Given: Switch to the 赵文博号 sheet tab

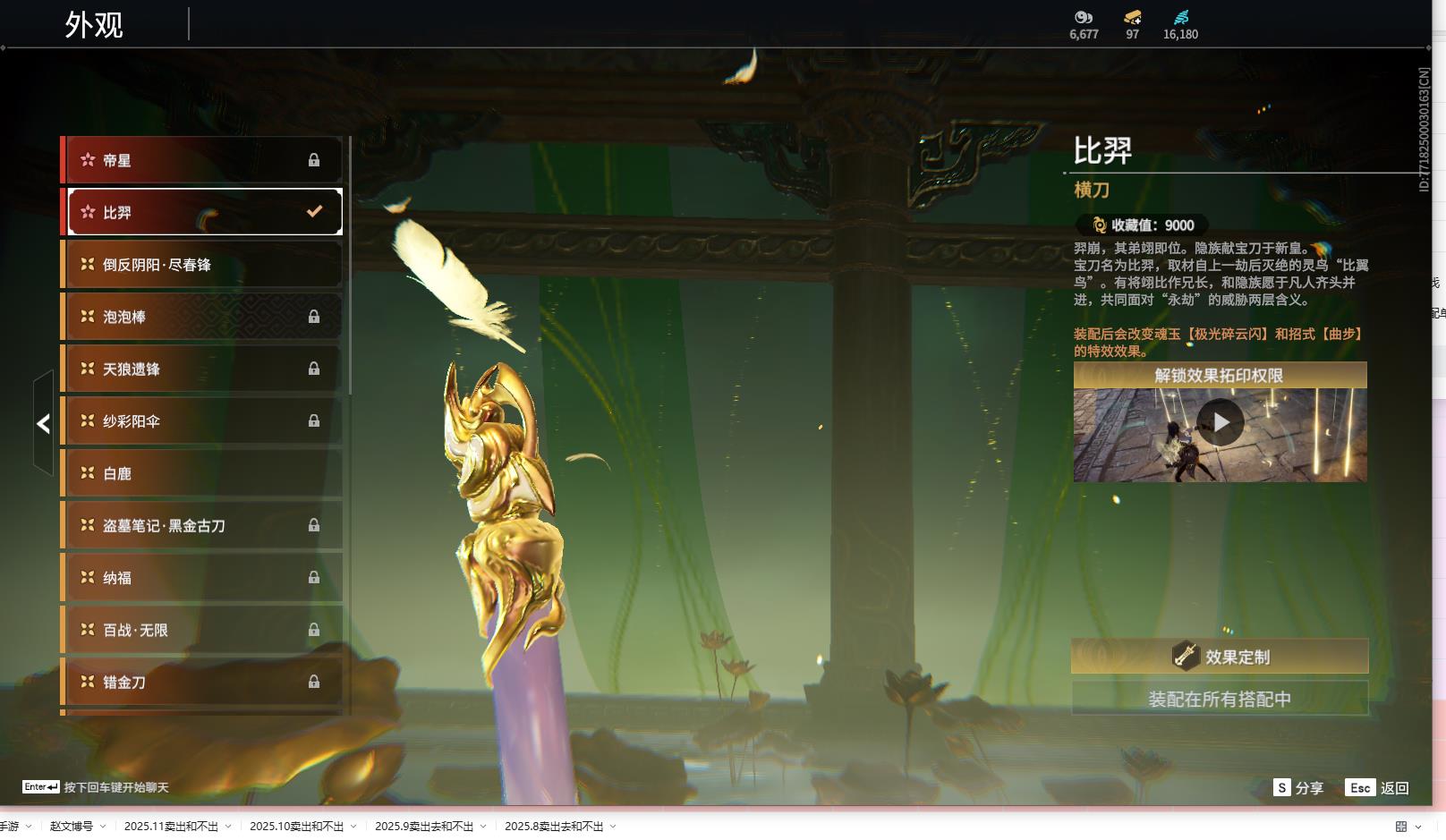Looking at the screenshot, I should (72, 827).
